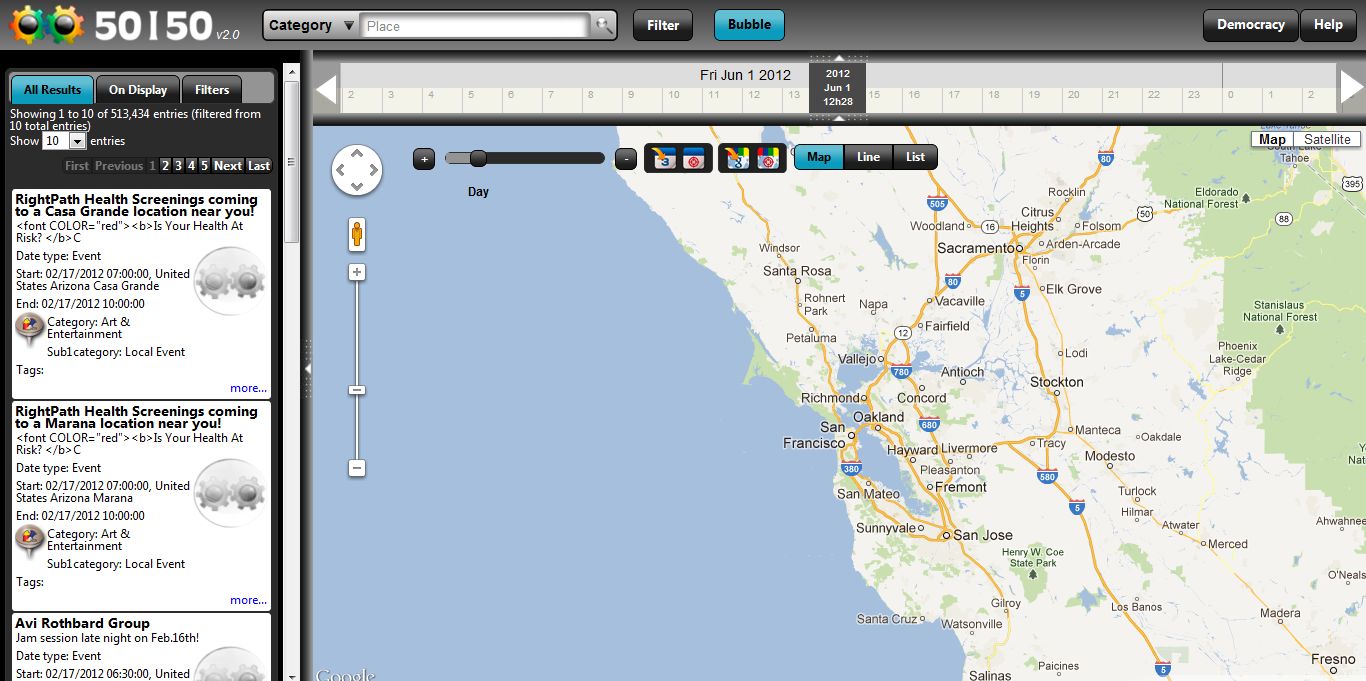Click the 2012 Jun 1 timeline marker

click(x=838, y=88)
